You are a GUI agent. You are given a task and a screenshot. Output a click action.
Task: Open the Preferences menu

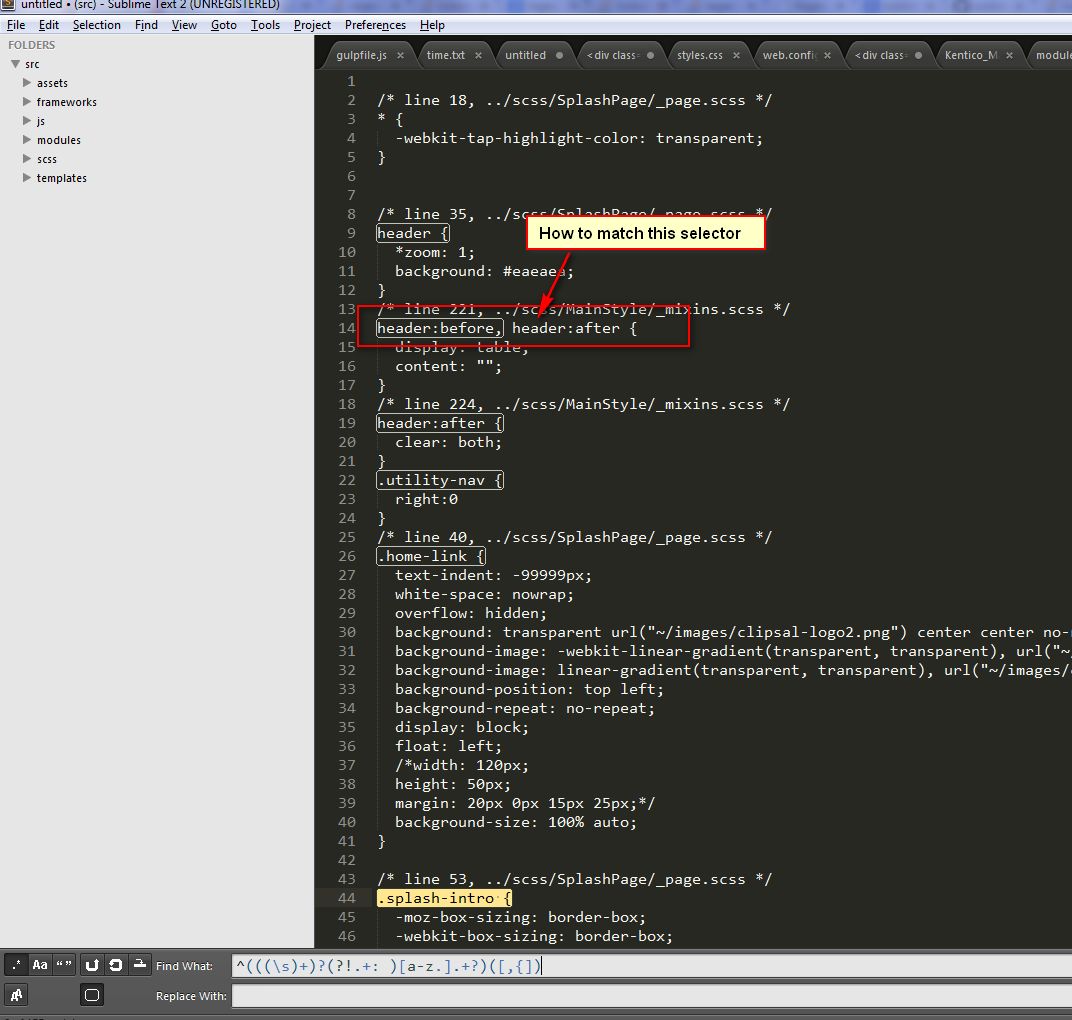[x=375, y=25]
